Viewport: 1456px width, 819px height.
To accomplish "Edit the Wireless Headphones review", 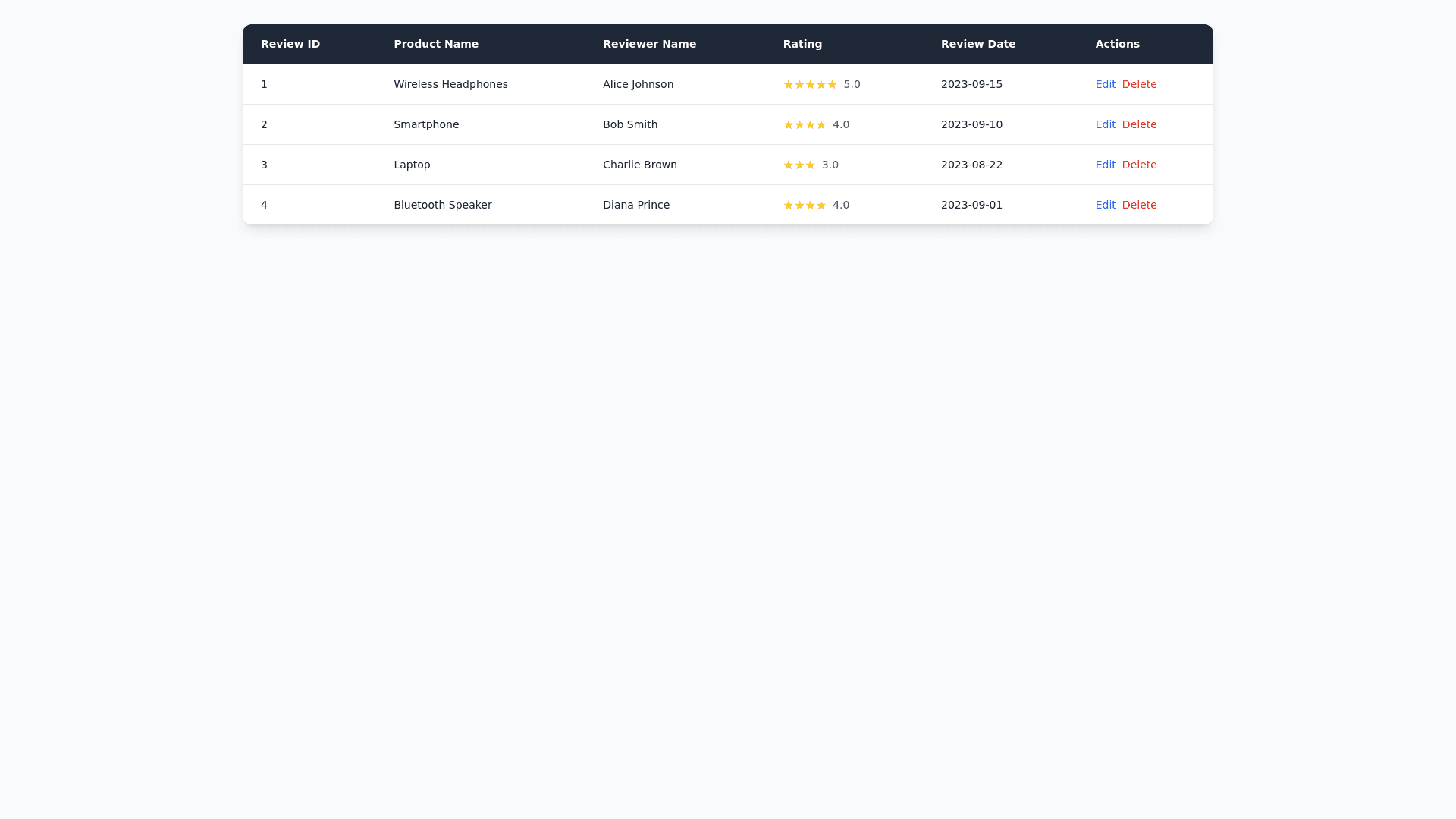I will [x=1105, y=84].
